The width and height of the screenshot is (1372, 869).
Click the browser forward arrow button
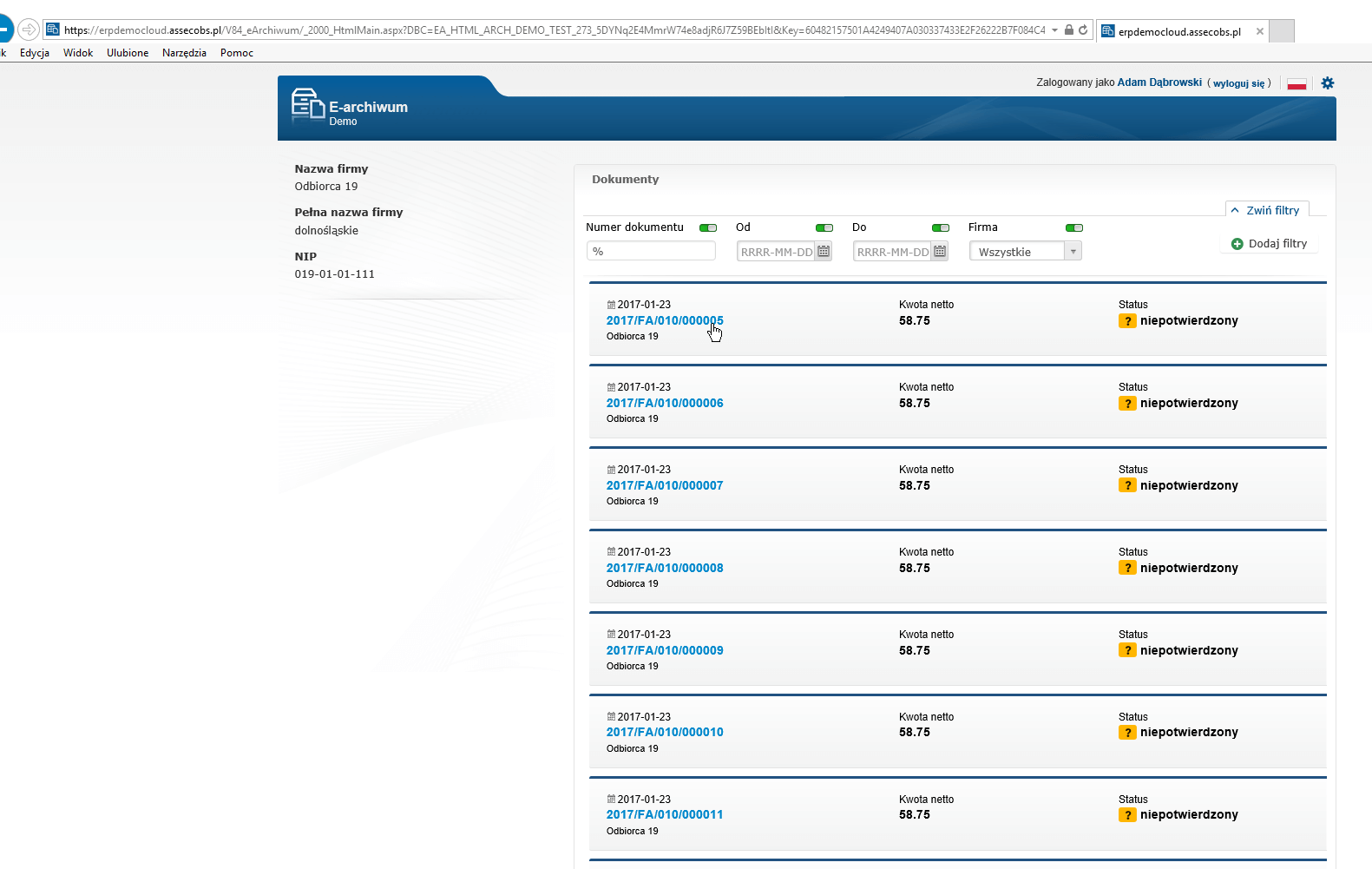point(29,30)
